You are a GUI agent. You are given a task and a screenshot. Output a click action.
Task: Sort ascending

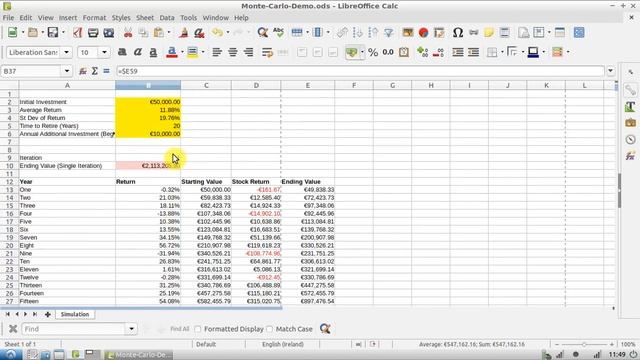click(358, 33)
